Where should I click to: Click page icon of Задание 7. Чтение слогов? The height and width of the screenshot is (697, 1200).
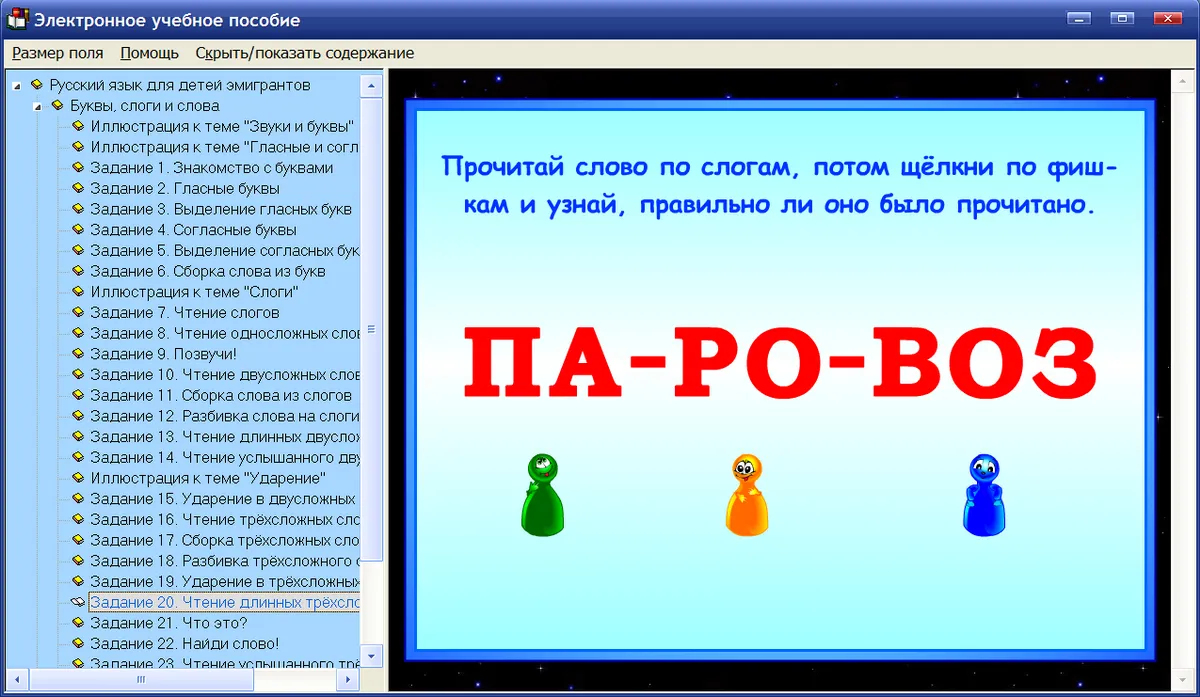(x=78, y=312)
